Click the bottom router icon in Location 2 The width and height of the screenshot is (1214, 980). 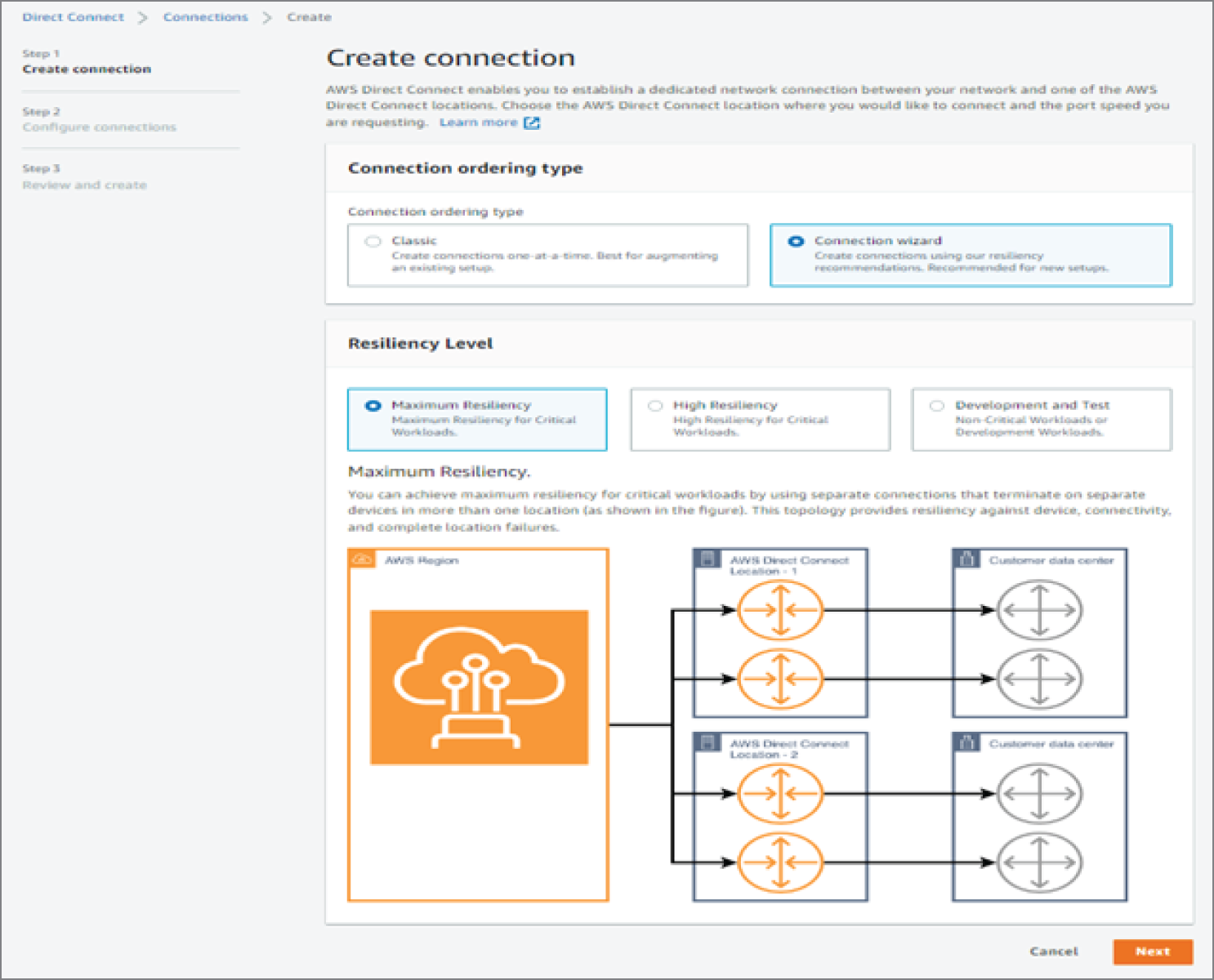(780, 862)
